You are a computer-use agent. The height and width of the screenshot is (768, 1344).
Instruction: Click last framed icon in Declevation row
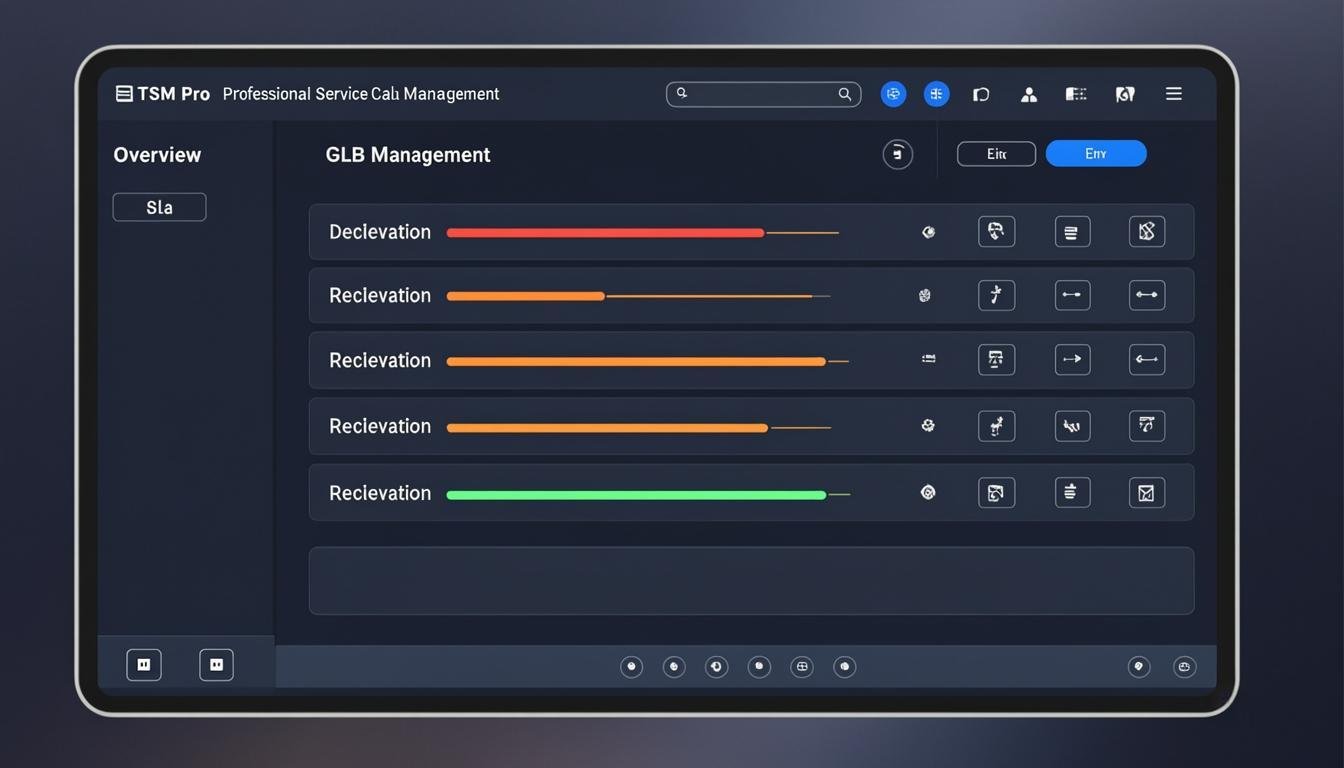[x=1147, y=232]
